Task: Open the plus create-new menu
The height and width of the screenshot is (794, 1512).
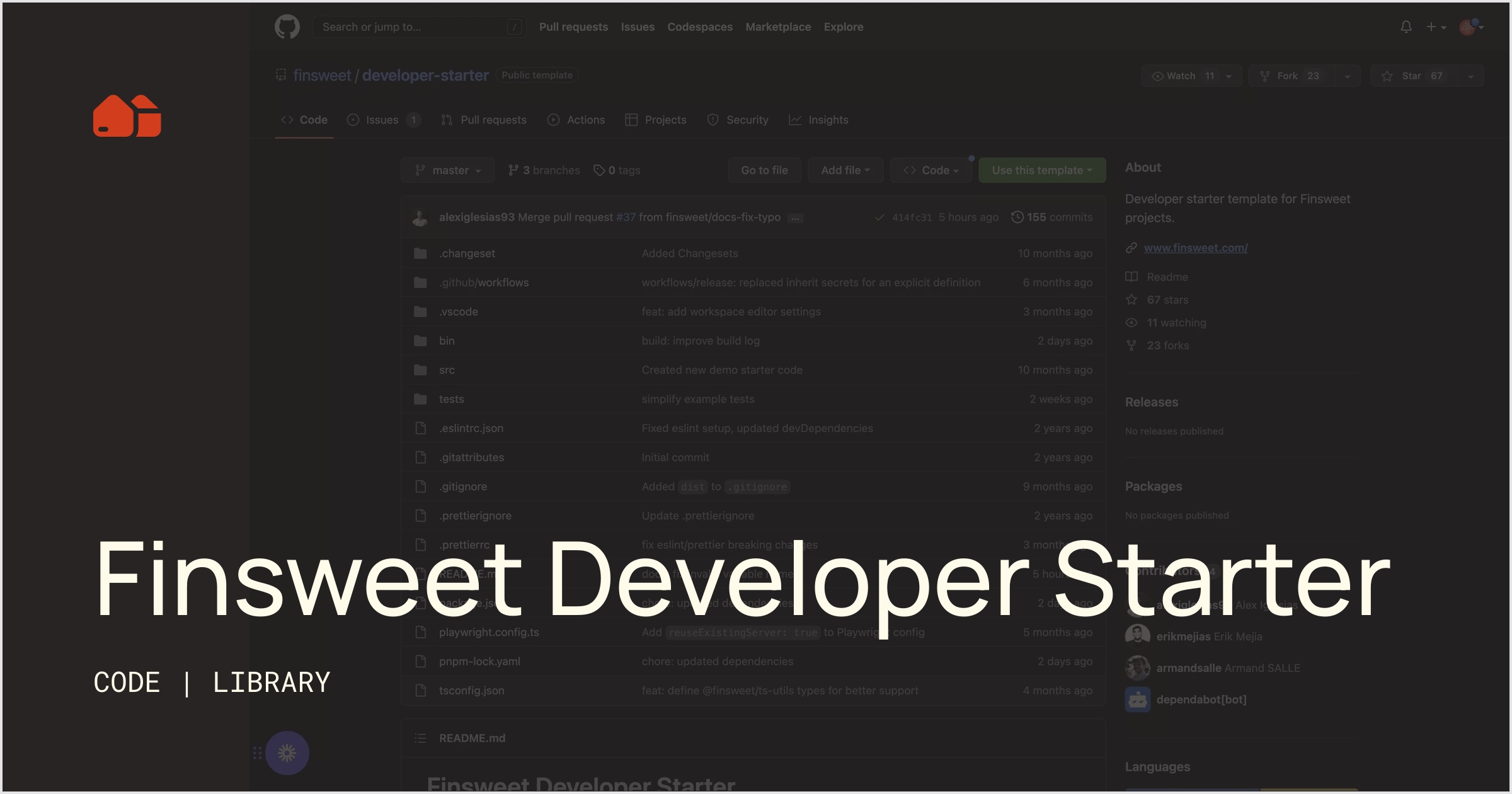Action: pyautogui.click(x=1436, y=27)
